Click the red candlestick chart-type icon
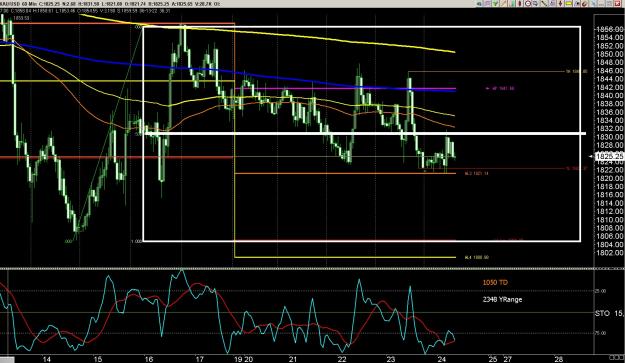Viewport: 625px width, 363px height. tap(520, 4)
